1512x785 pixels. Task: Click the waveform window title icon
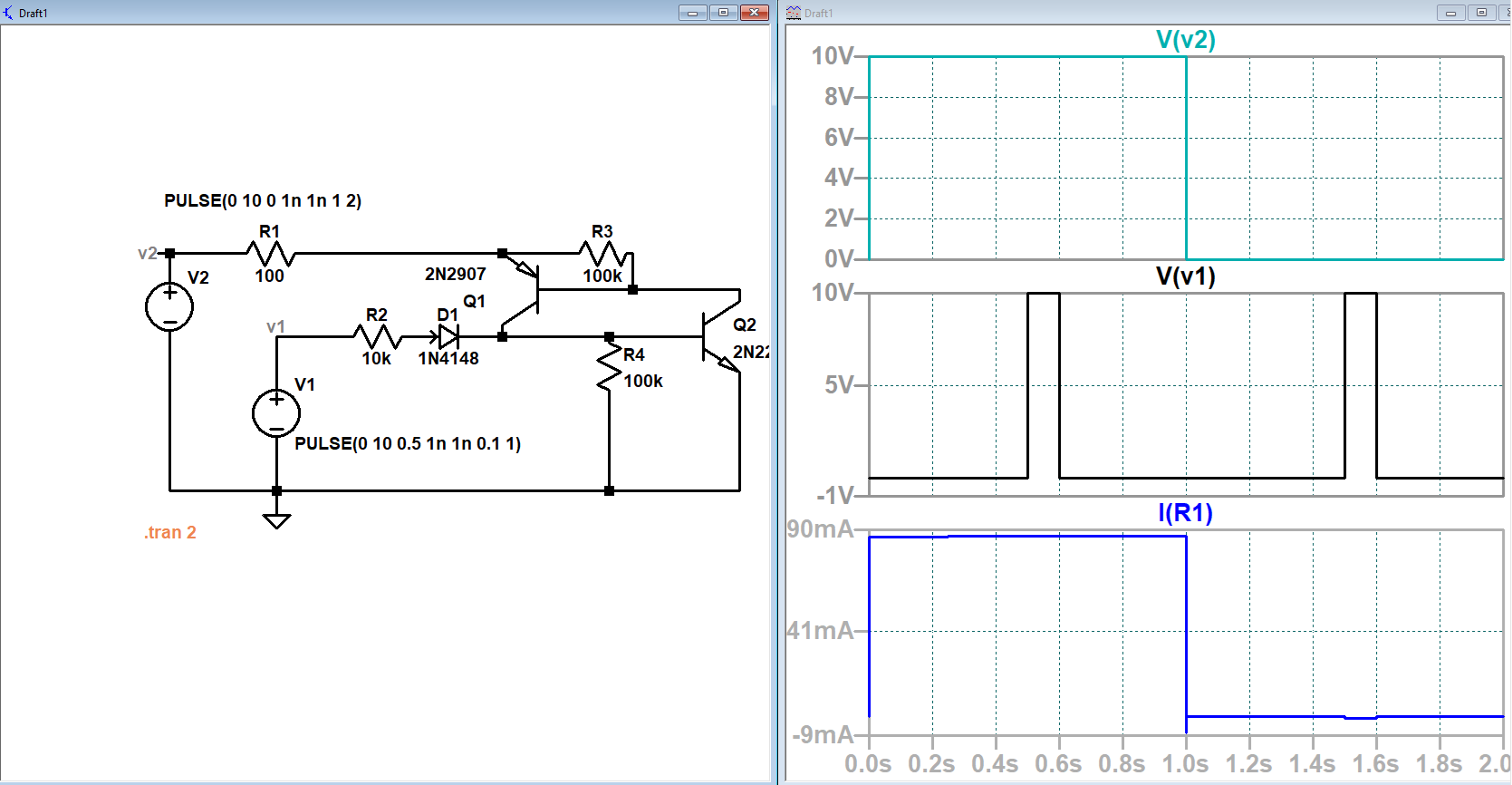(x=794, y=13)
